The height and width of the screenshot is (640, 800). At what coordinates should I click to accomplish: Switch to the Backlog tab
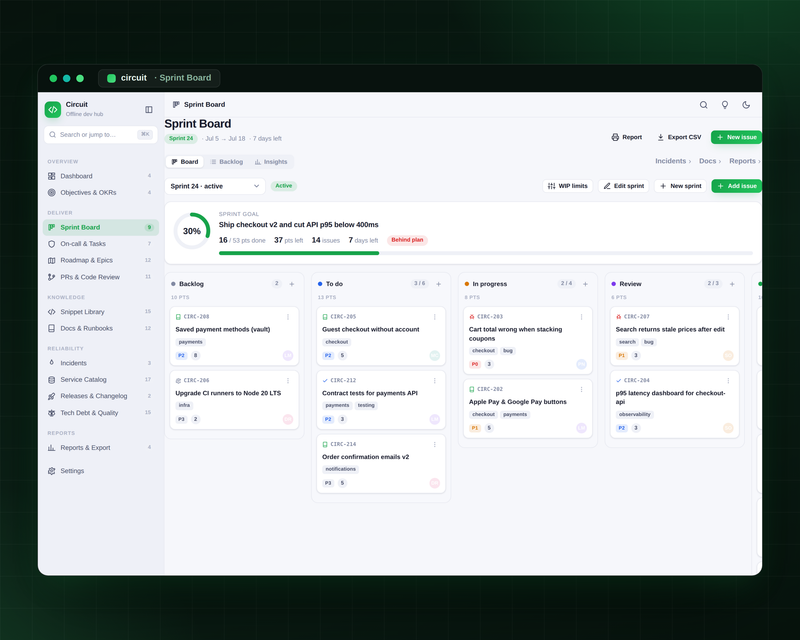[227, 162]
